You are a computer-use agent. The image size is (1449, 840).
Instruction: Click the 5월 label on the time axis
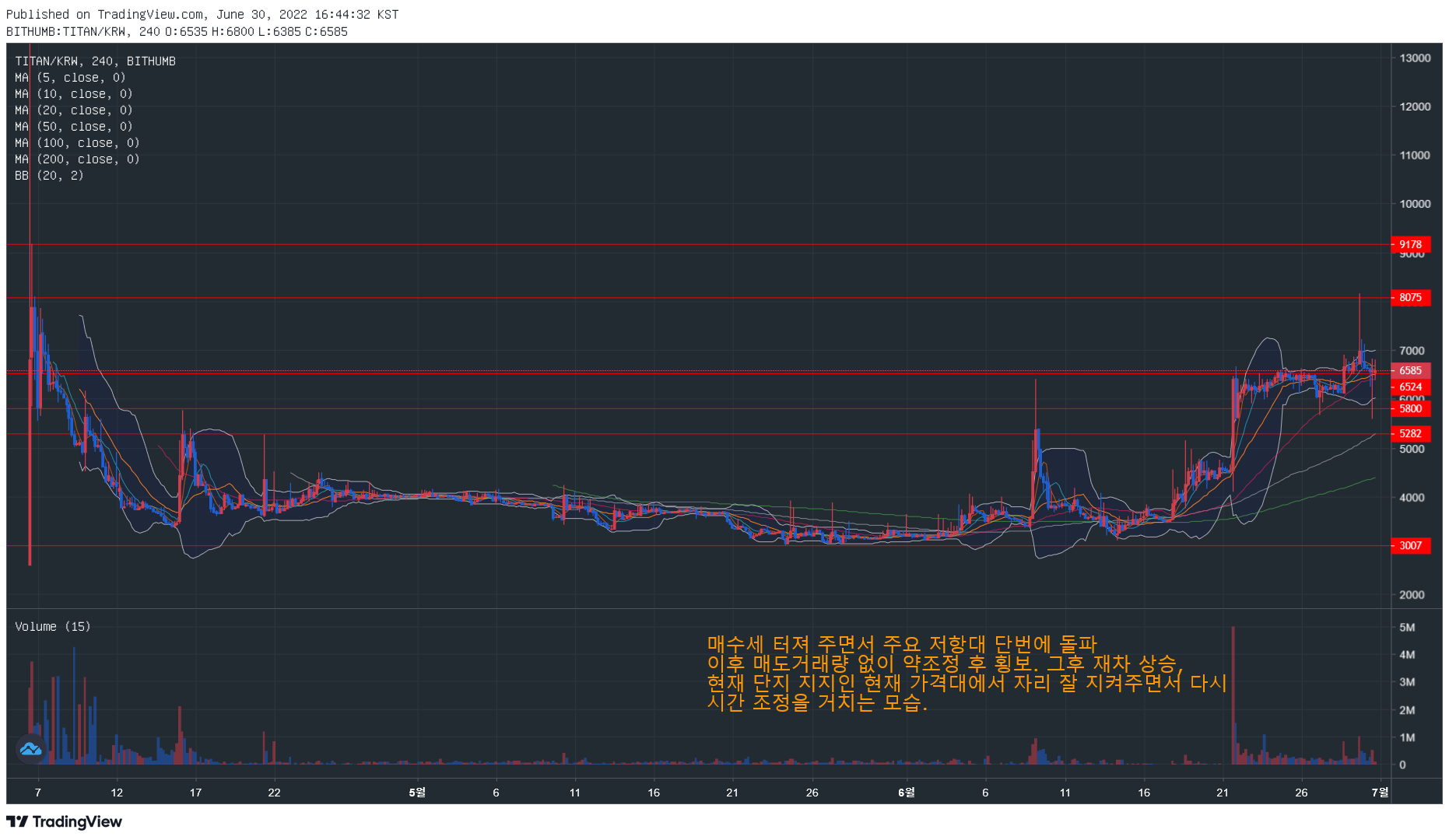417,793
